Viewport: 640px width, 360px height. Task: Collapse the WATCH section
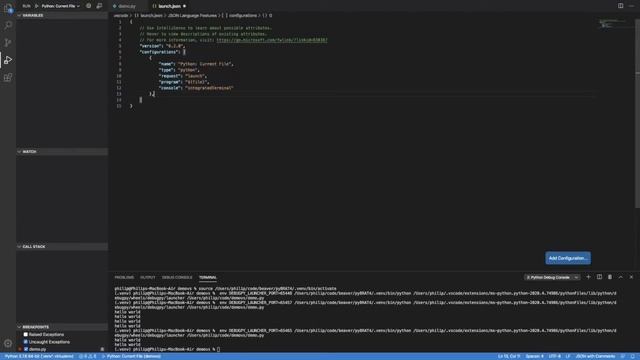[62, 151]
